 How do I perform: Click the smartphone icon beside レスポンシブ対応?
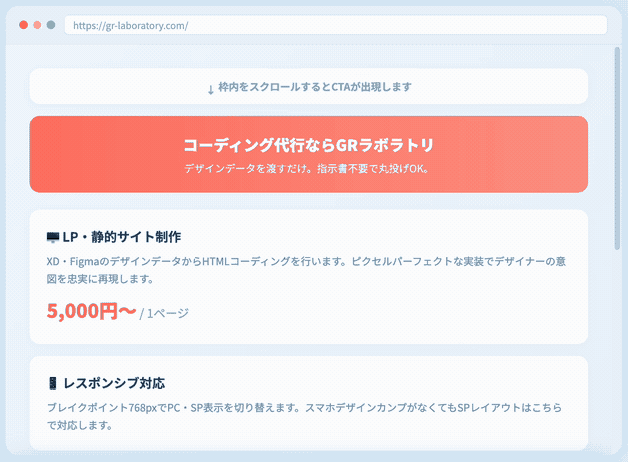coord(52,383)
